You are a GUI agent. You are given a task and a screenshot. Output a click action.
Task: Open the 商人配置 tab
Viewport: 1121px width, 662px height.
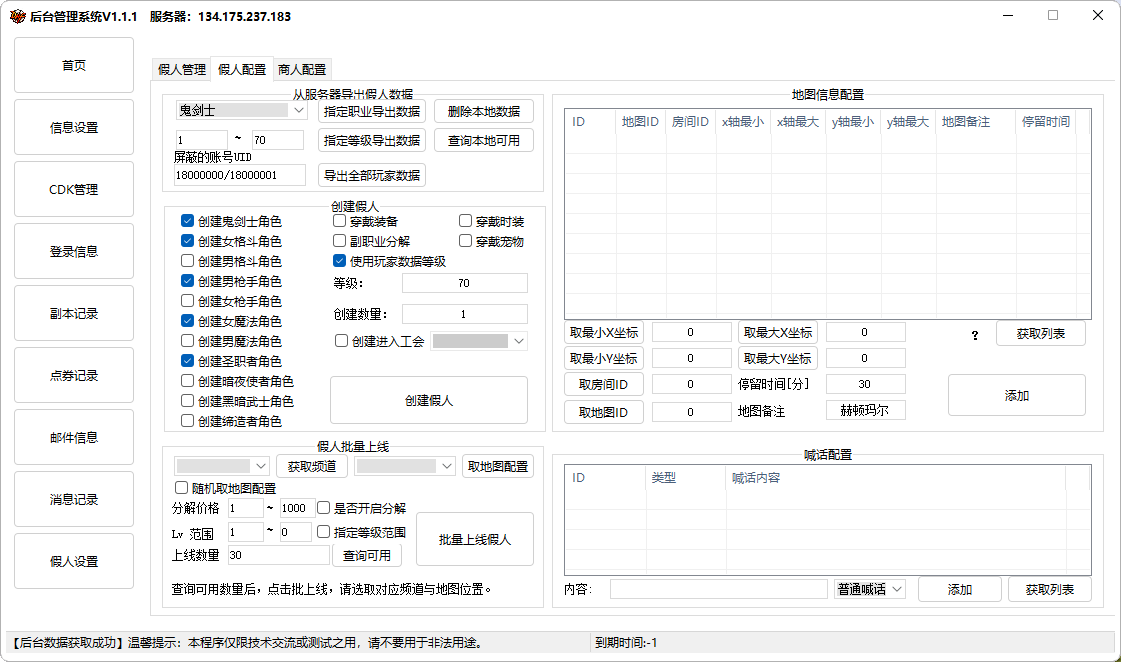pyautogui.click(x=302, y=70)
